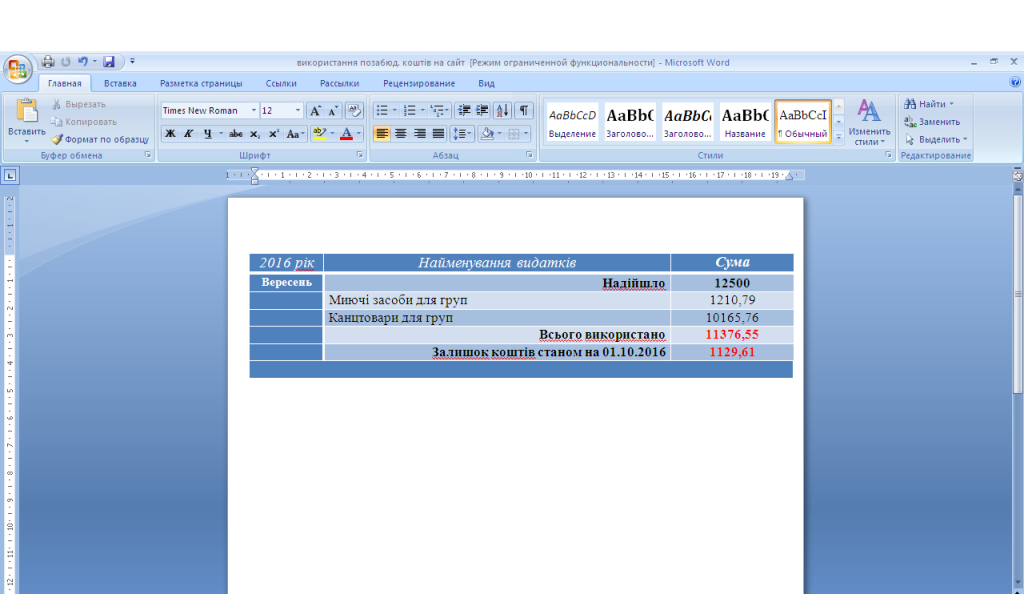The image size is (1024, 594).
Task: Click the red font color swatch
Action: click(x=346, y=133)
